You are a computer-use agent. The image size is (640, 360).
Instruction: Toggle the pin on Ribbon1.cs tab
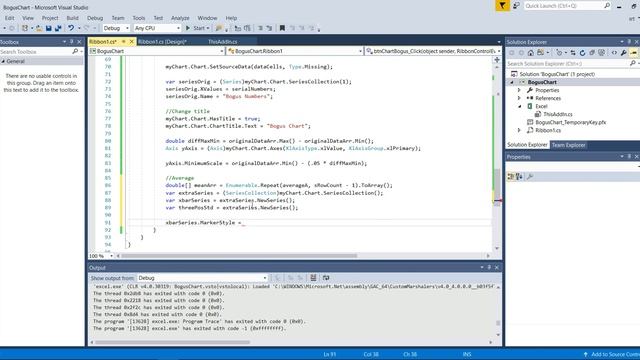pyautogui.click(x=124, y=42)
